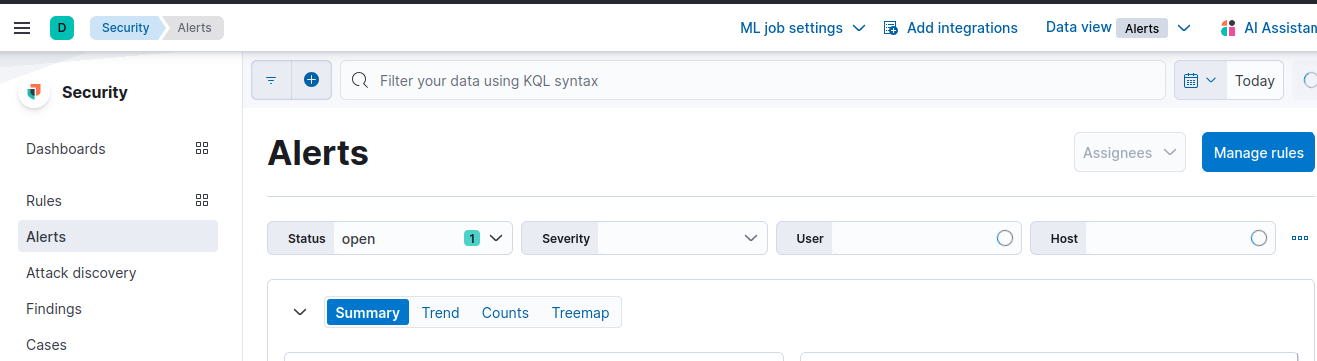
Task: Open the Data view Alerts selector
Action: [x=1118, y=28]
